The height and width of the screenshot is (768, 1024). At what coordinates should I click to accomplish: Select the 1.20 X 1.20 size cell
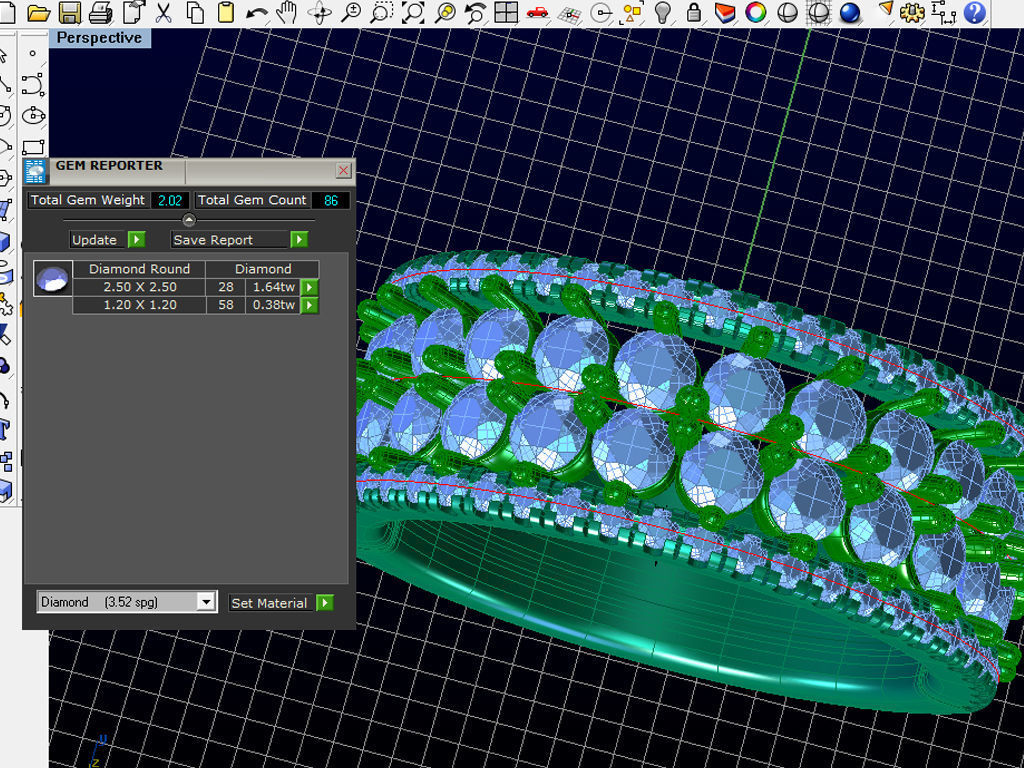click(x=140, y=305)
